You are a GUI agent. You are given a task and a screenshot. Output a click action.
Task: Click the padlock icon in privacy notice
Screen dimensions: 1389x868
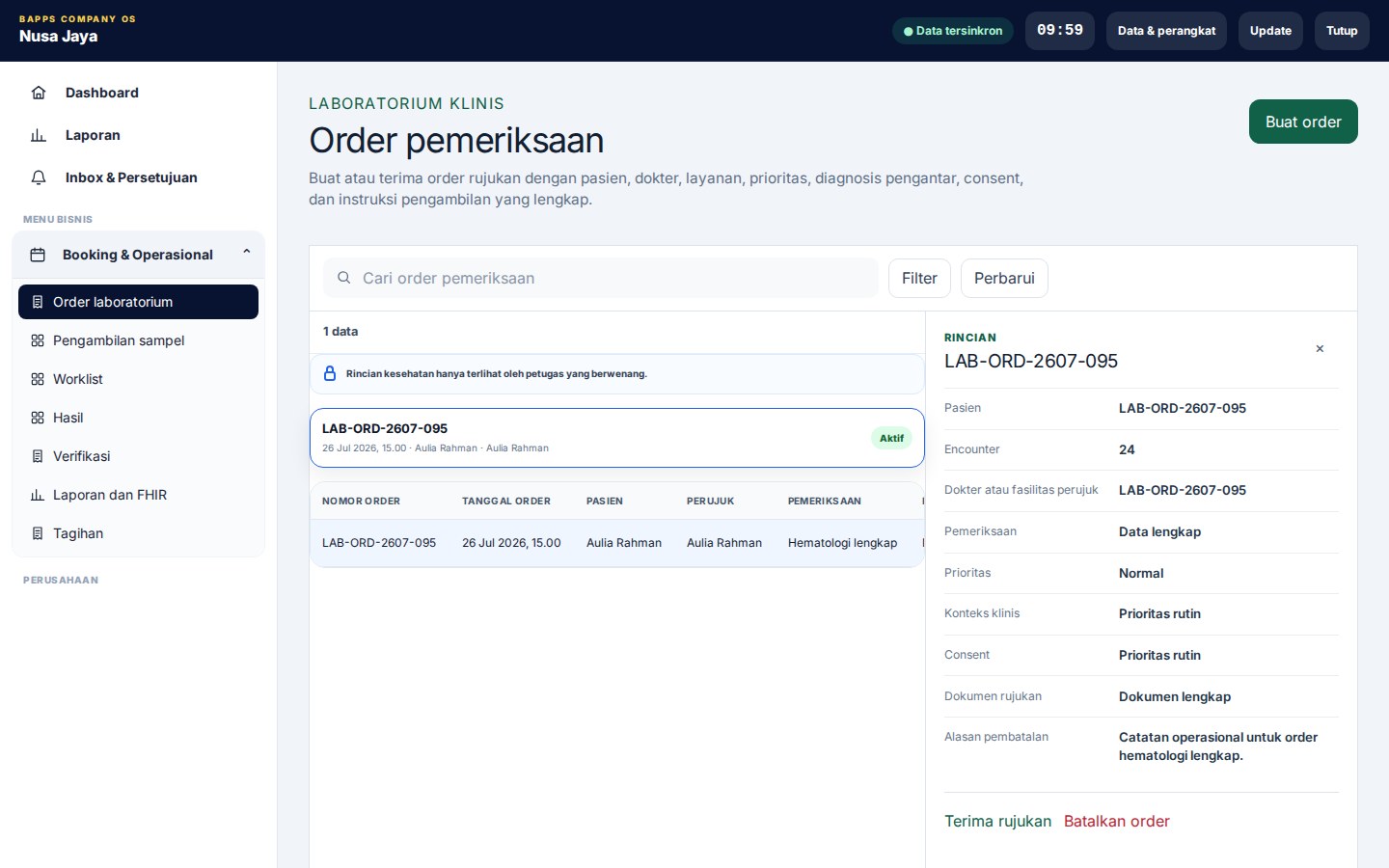click(x=330, y=373)
